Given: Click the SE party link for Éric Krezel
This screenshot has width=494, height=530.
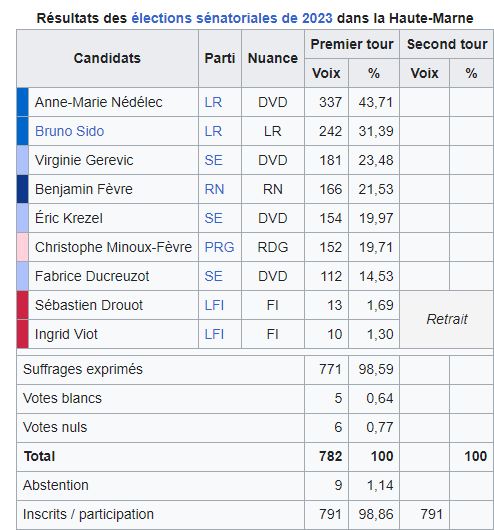Looking at the screenshot, I should [213, 218].
